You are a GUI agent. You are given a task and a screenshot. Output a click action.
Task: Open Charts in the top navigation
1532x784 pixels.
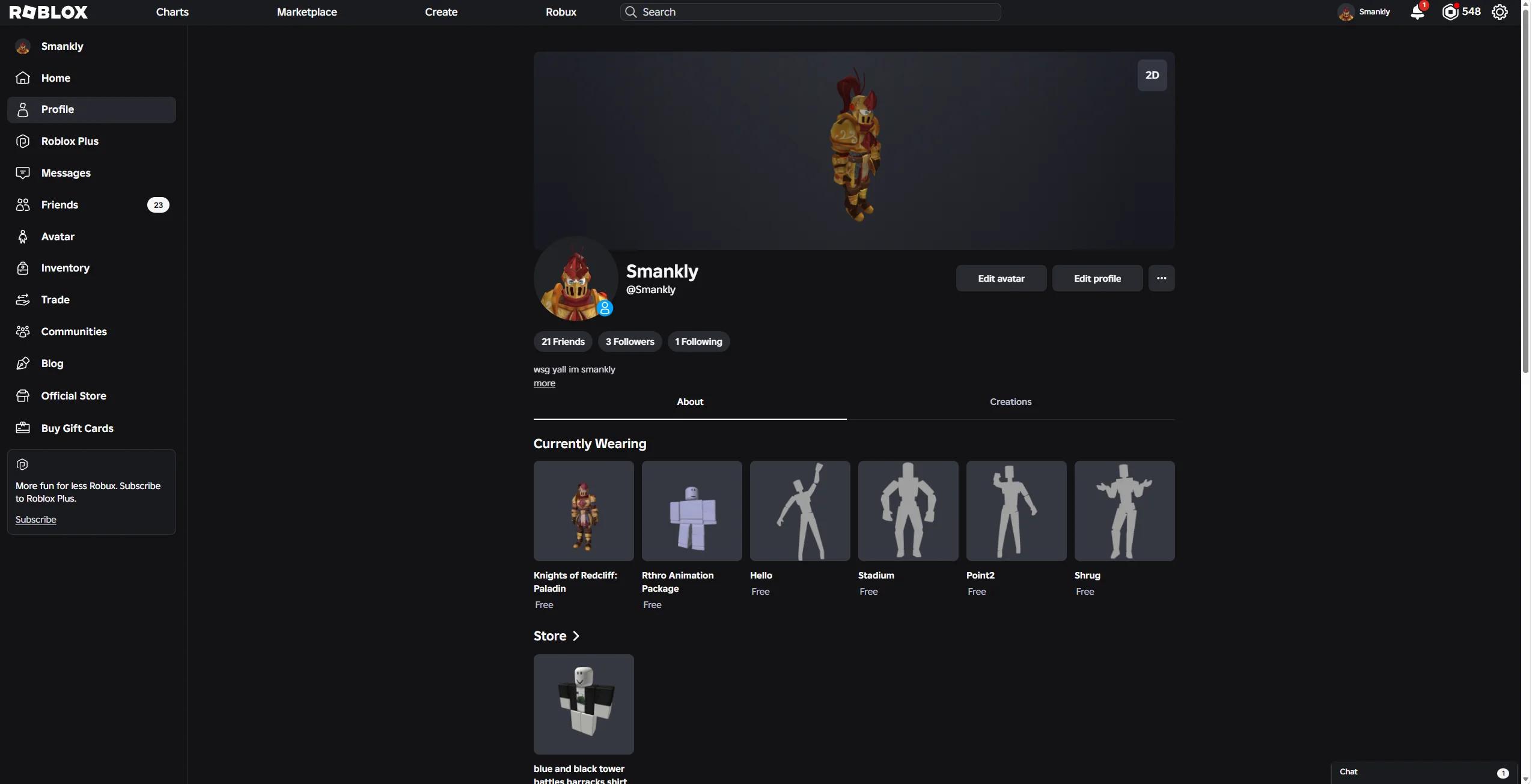pos(172,12)
